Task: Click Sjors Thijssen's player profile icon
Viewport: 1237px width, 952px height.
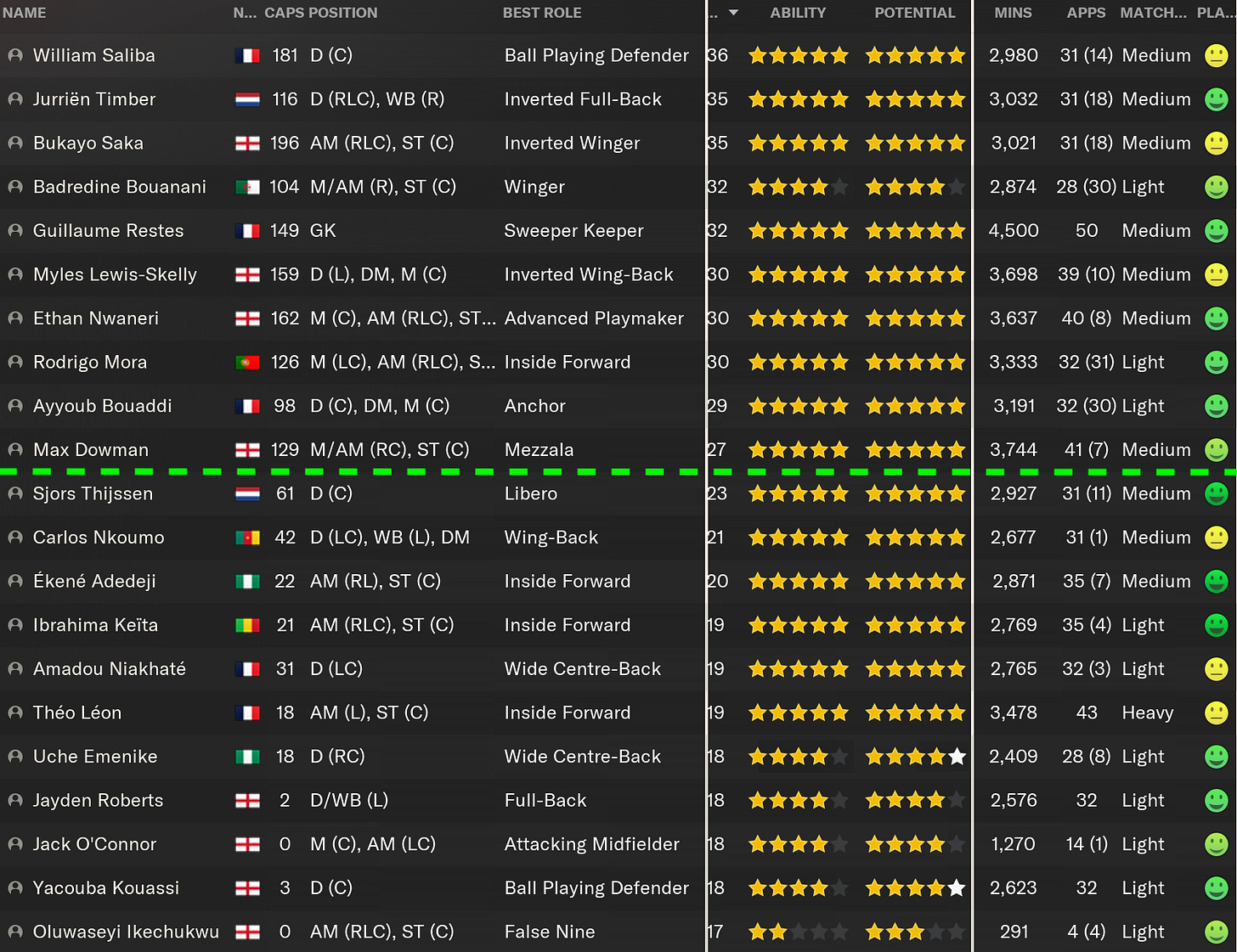Action: pos(15,493)
